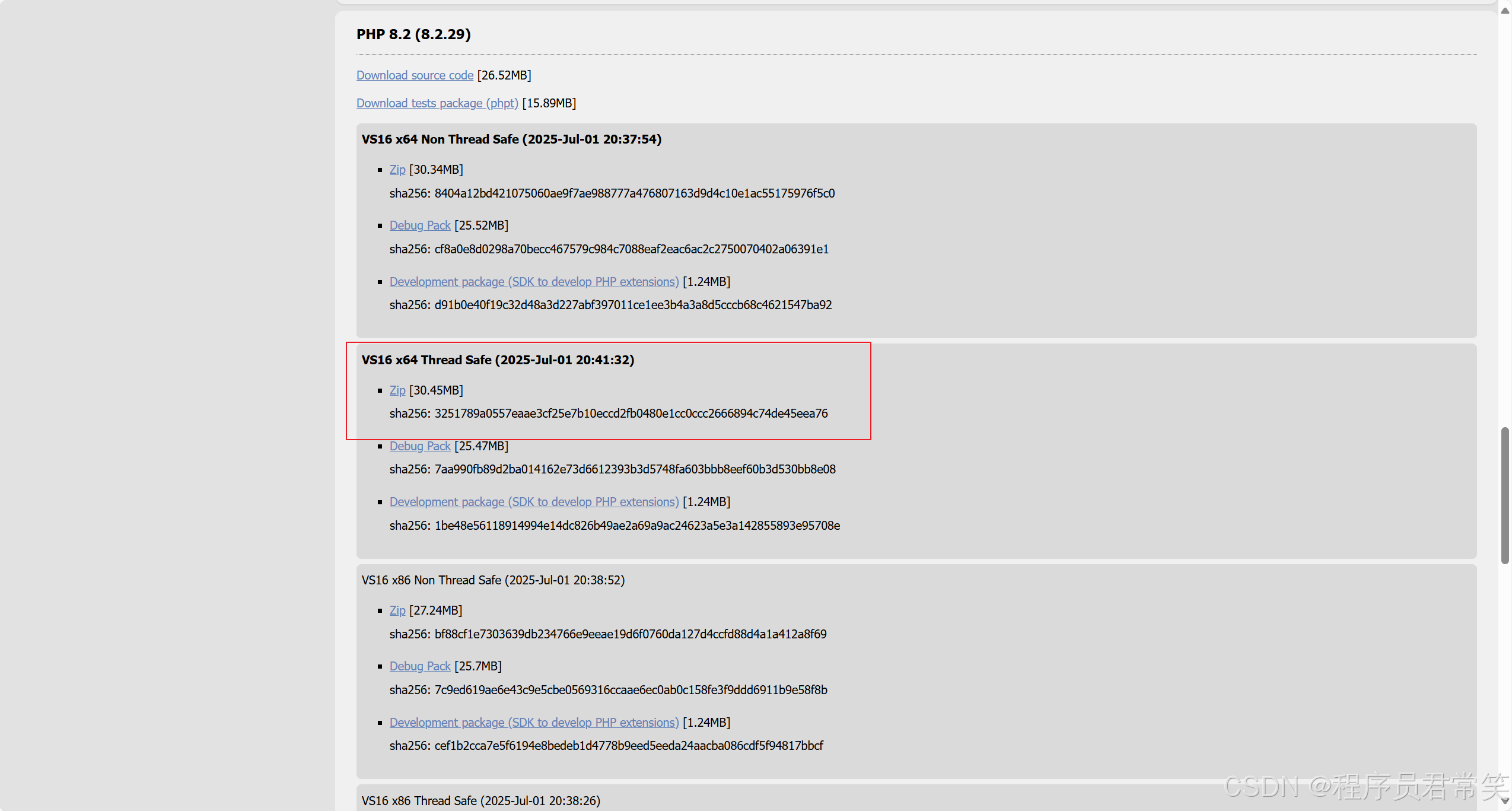Click sha256 hash starting 3251789a
This screenshot has width=1512, height=811.
[631, 414]
